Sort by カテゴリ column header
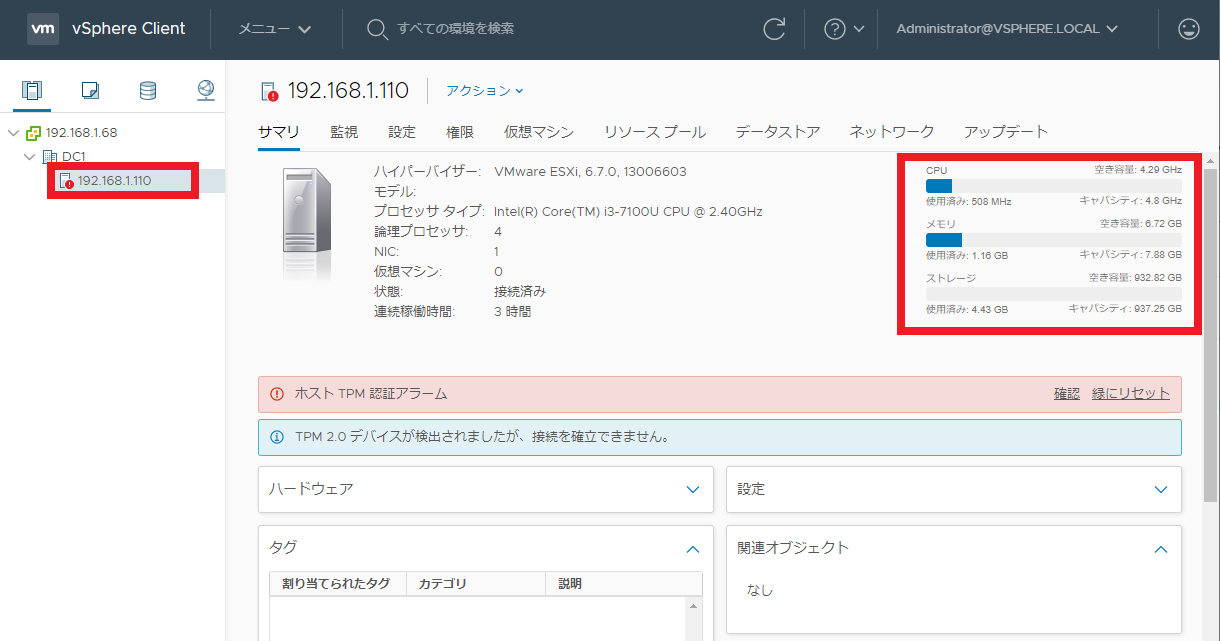Screen dimensions: 1221x641 (x=476, y=584)
